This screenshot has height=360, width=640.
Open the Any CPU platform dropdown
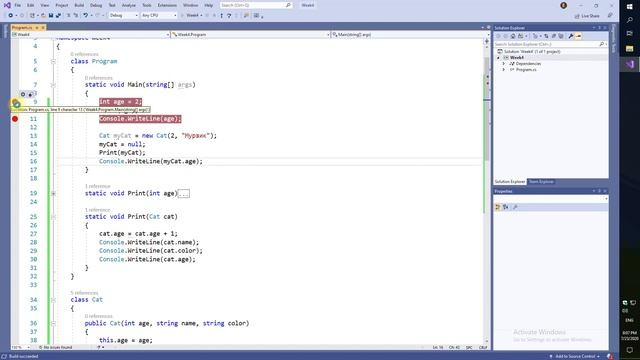(159, 16)
